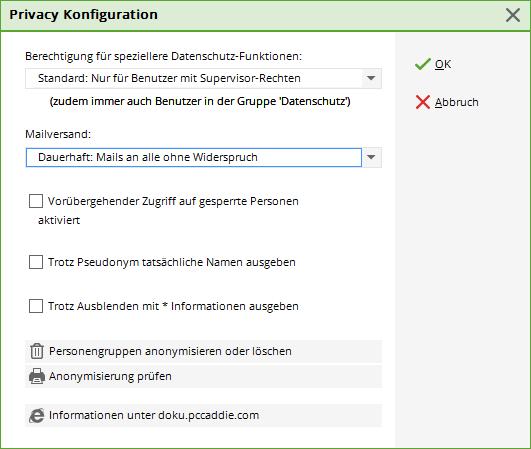Click the red X Abbruch icon
This screenshot has height=449, width=531.
pos(423,102)
